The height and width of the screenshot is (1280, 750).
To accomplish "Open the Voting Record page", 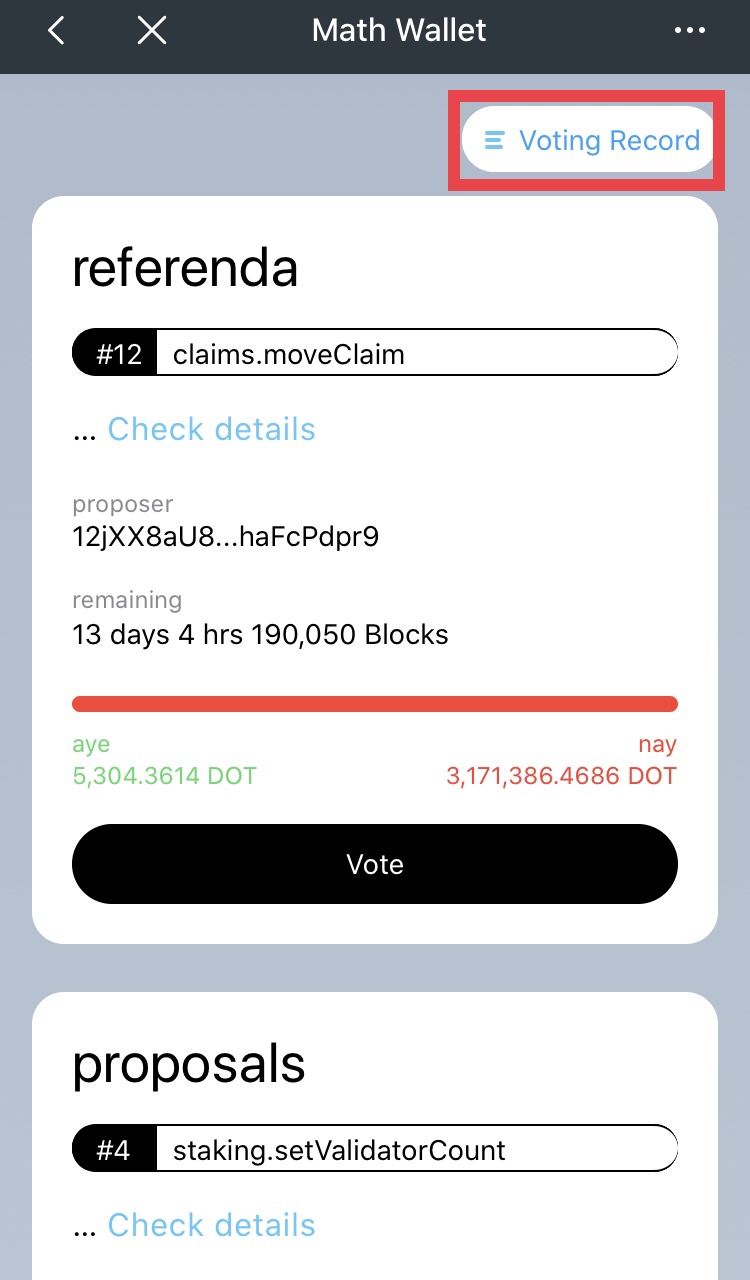I will (608, 141).
